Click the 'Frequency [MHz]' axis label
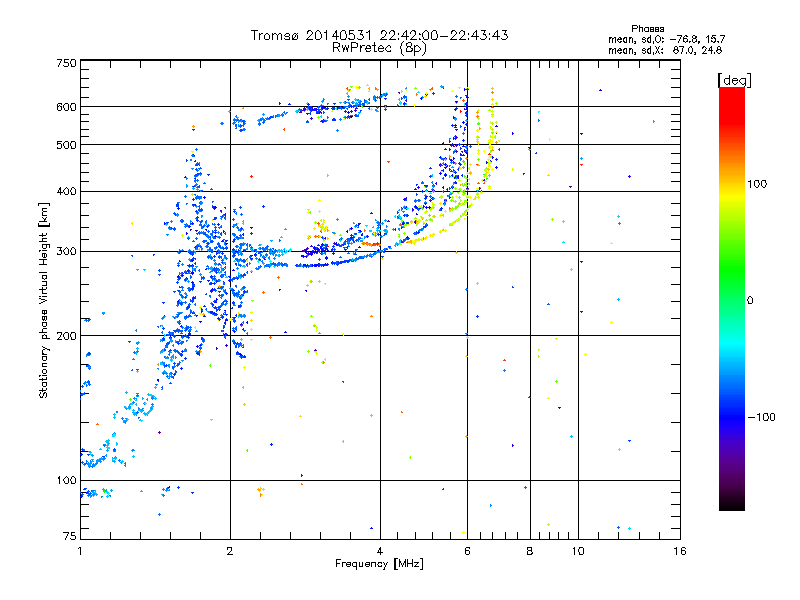The width and height of the screenshot is (800, 600). click(379, 564)
